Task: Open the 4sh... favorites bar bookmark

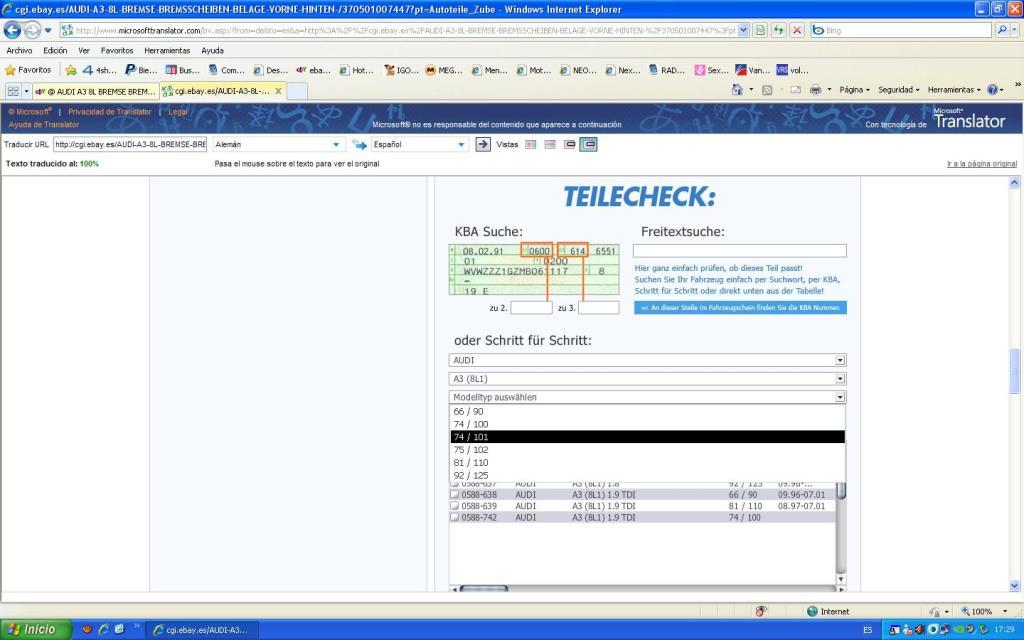Action: [x=99, y=70]
